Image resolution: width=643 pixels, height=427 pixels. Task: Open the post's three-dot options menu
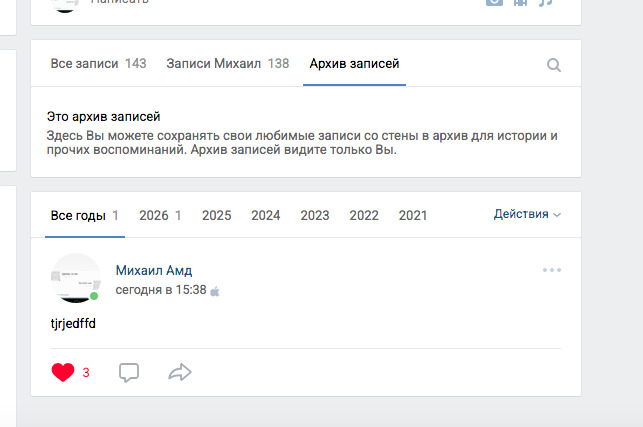(552, 270)
